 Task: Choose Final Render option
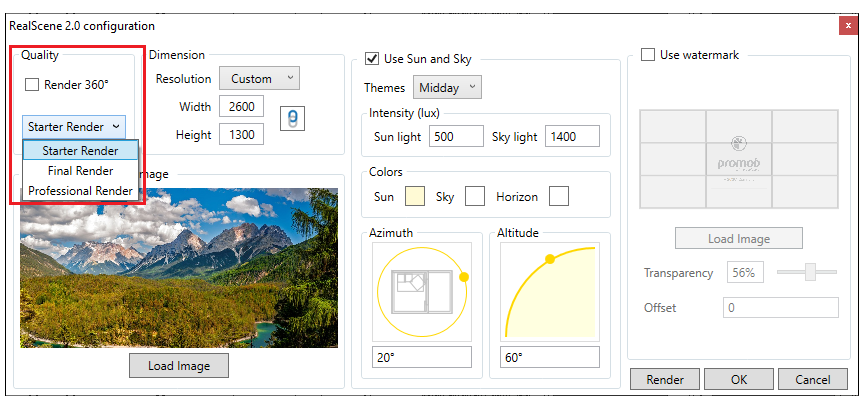tap(80, 171)
